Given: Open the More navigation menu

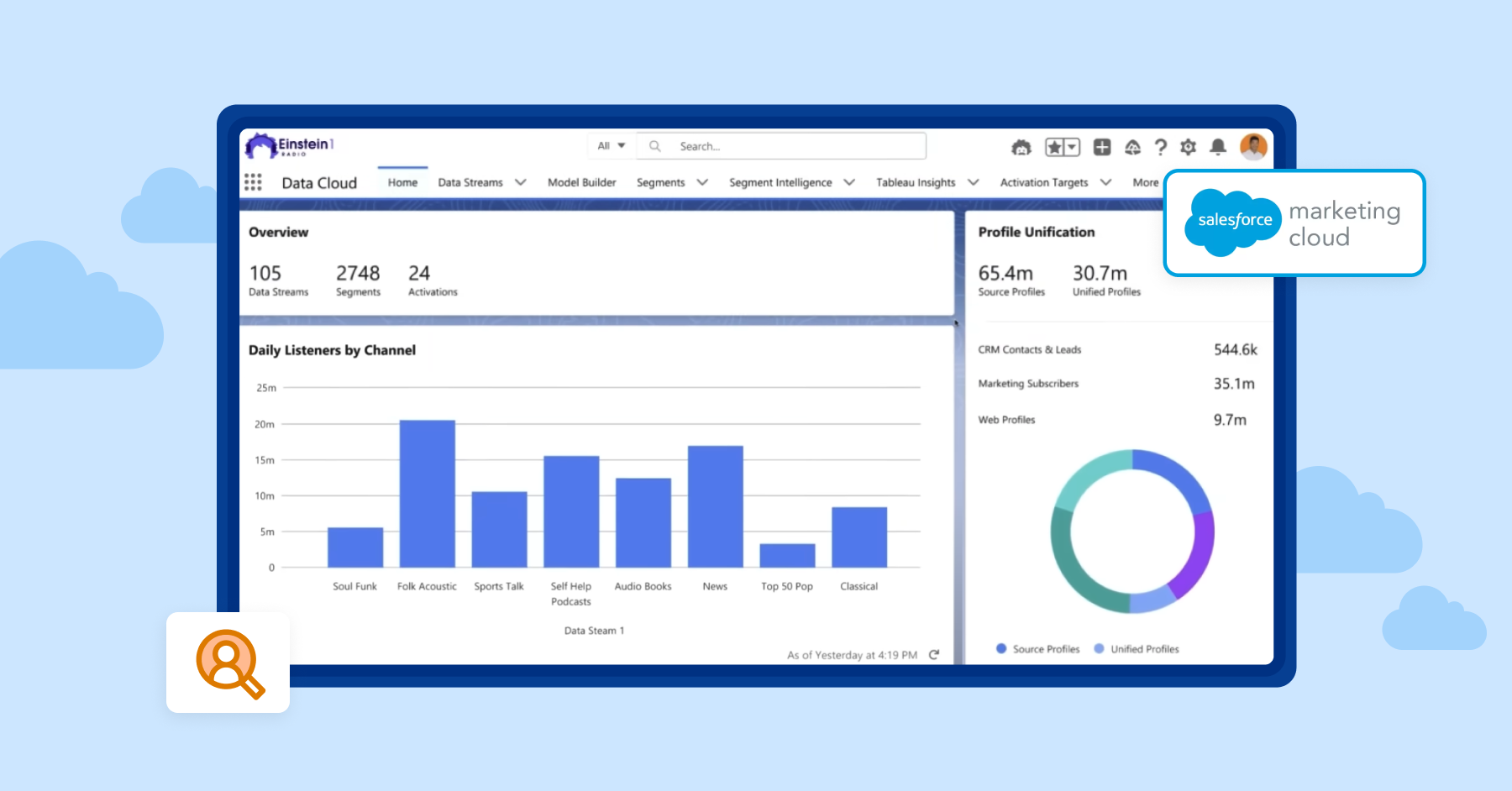Looking at the screenshot, I should [x=1146, y=182].
